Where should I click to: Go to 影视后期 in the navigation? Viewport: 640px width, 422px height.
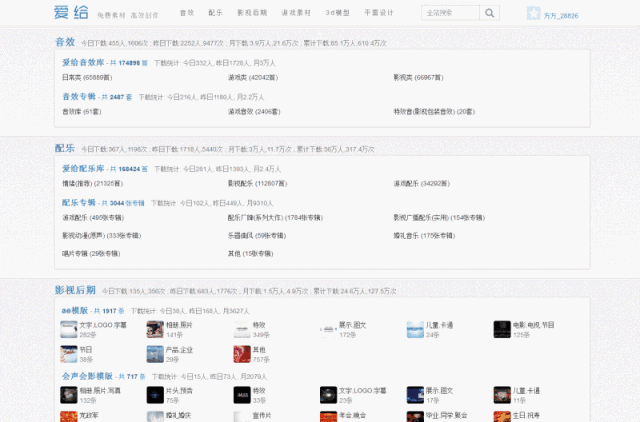coord(252,13)
